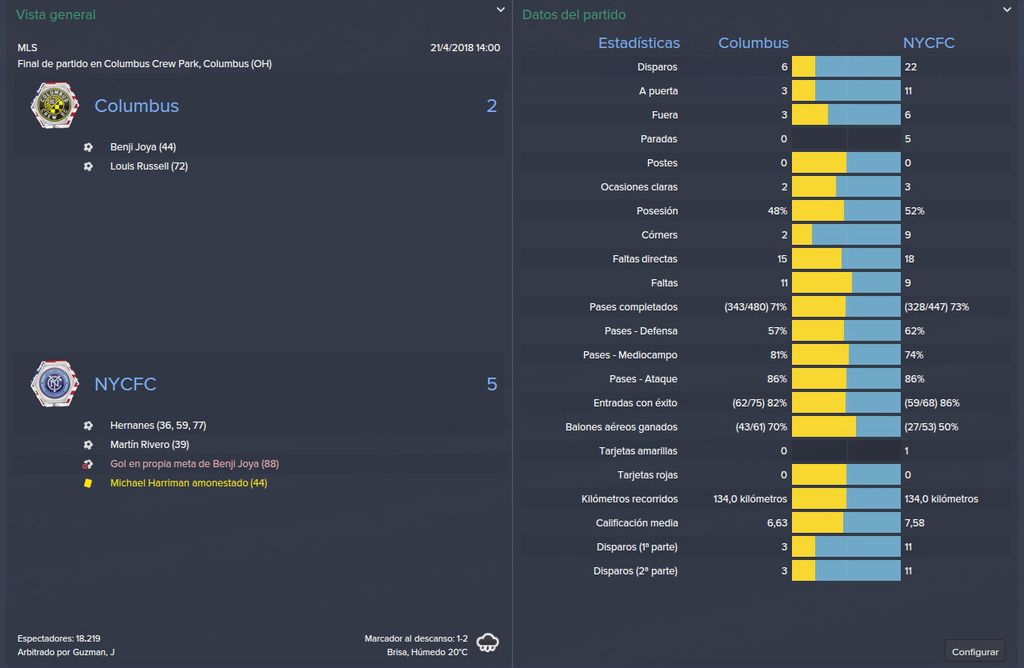Click the red own-goal icon for Benji Joya
The image size is (1024, 668).
coord(88,464)
